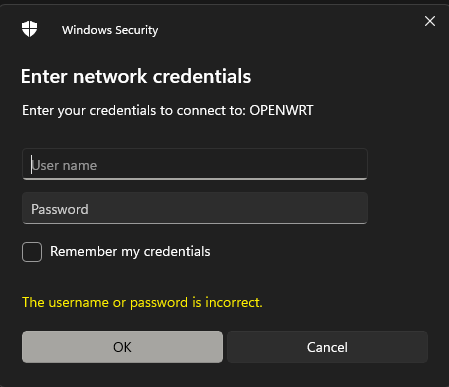Click the 'User name' placeholder text
Image resolution: width=449 pixels, height=387 pixels.
pos(64,165)
